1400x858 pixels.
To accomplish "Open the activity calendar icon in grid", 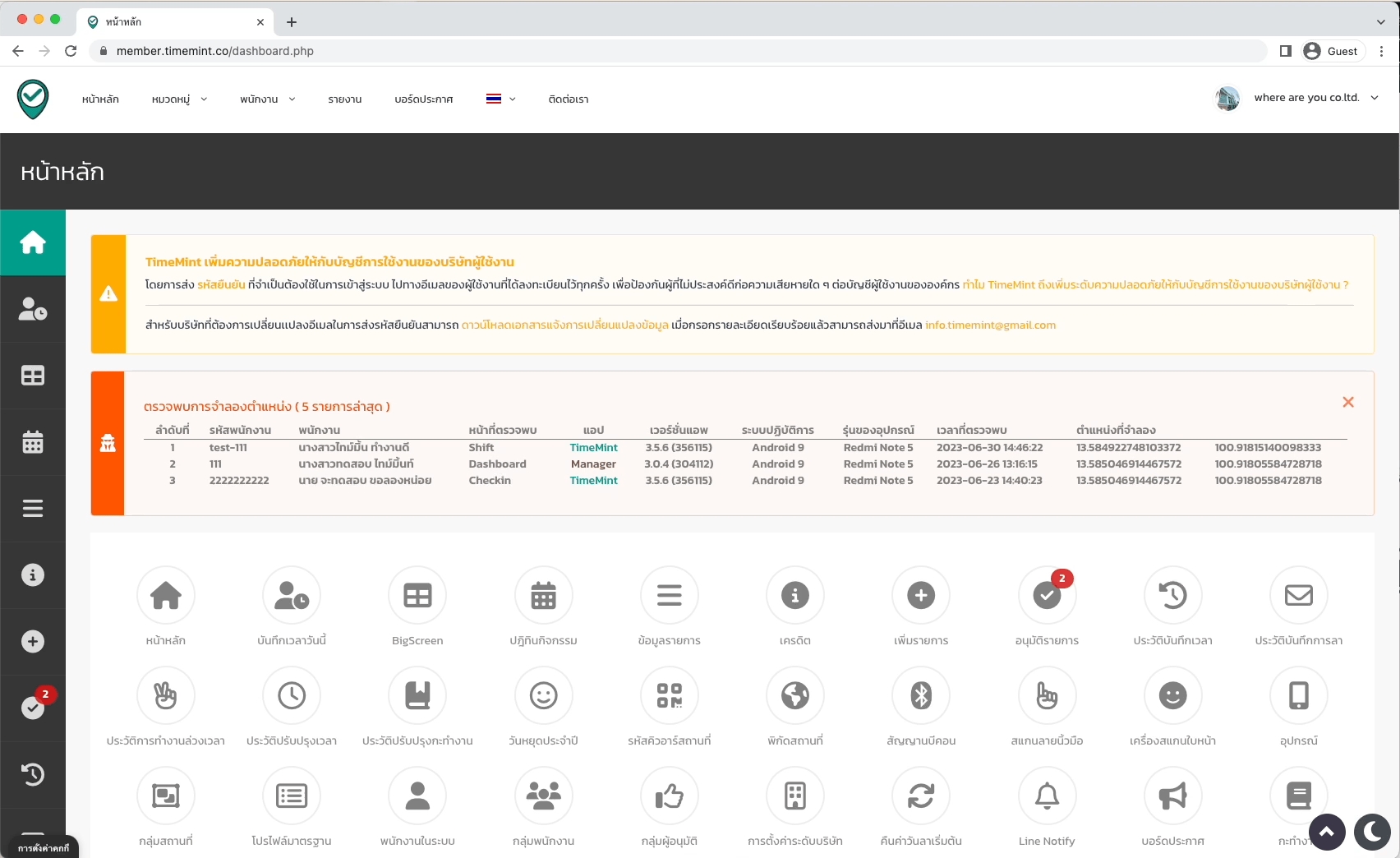I will point(543,596).
